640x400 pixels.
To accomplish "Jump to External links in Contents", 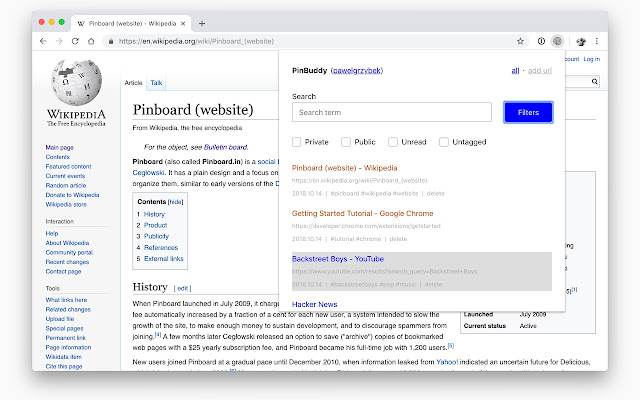I will pyautogui.click(x=164, y=259).
